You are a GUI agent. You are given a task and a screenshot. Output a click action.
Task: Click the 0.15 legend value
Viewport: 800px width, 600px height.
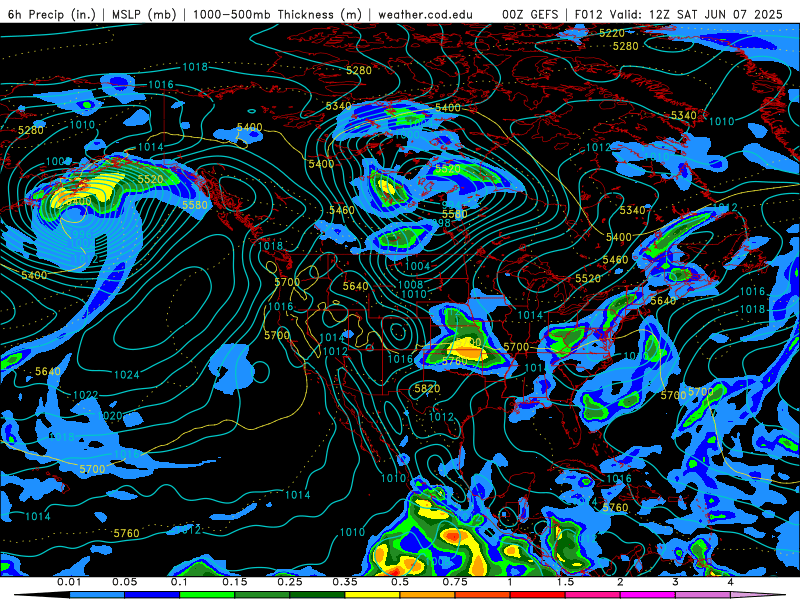(235, 582)
